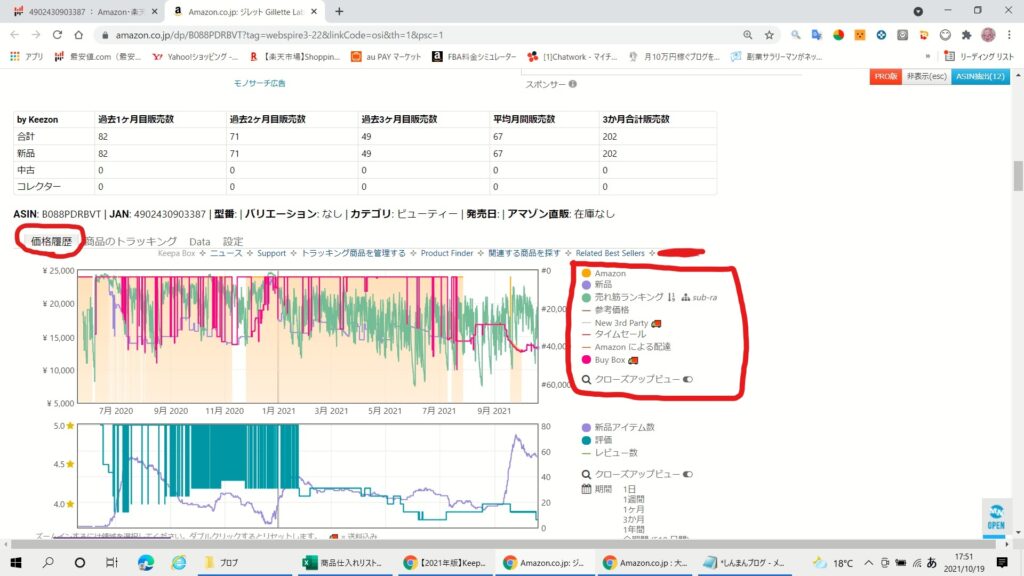Viewport: 1024px width, 576px height.
Task: Open Windows Task View
Action: pyautogui.click(x=112, y=562)
